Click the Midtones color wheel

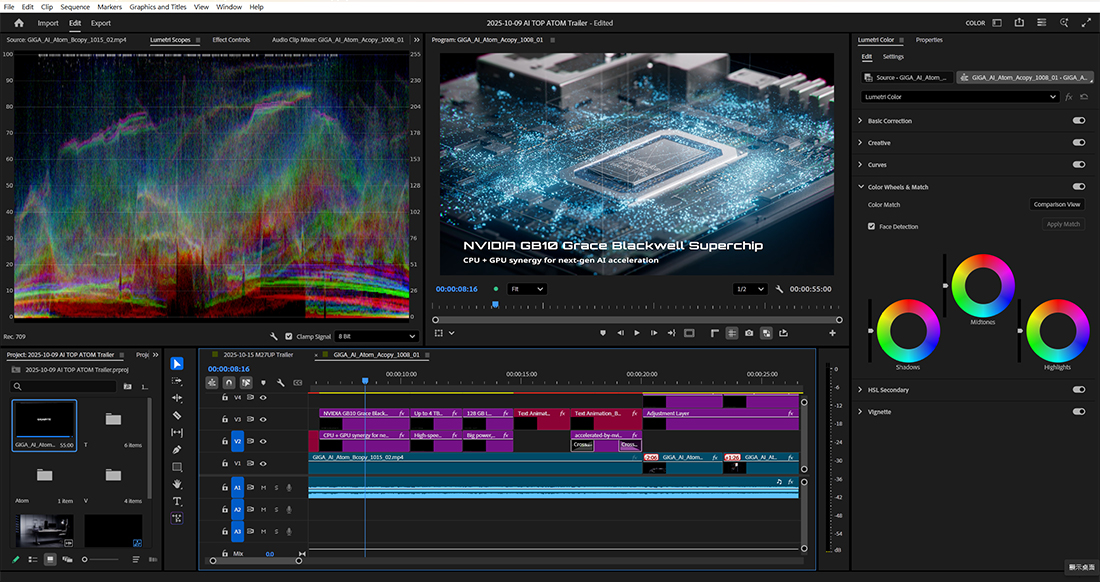(x=984, y=286)
